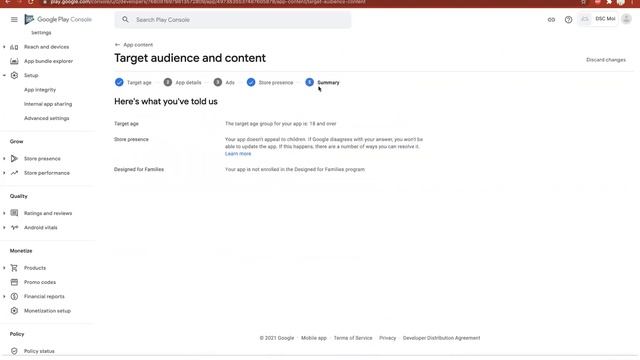Click the Setup gear icon

(14, 76)
